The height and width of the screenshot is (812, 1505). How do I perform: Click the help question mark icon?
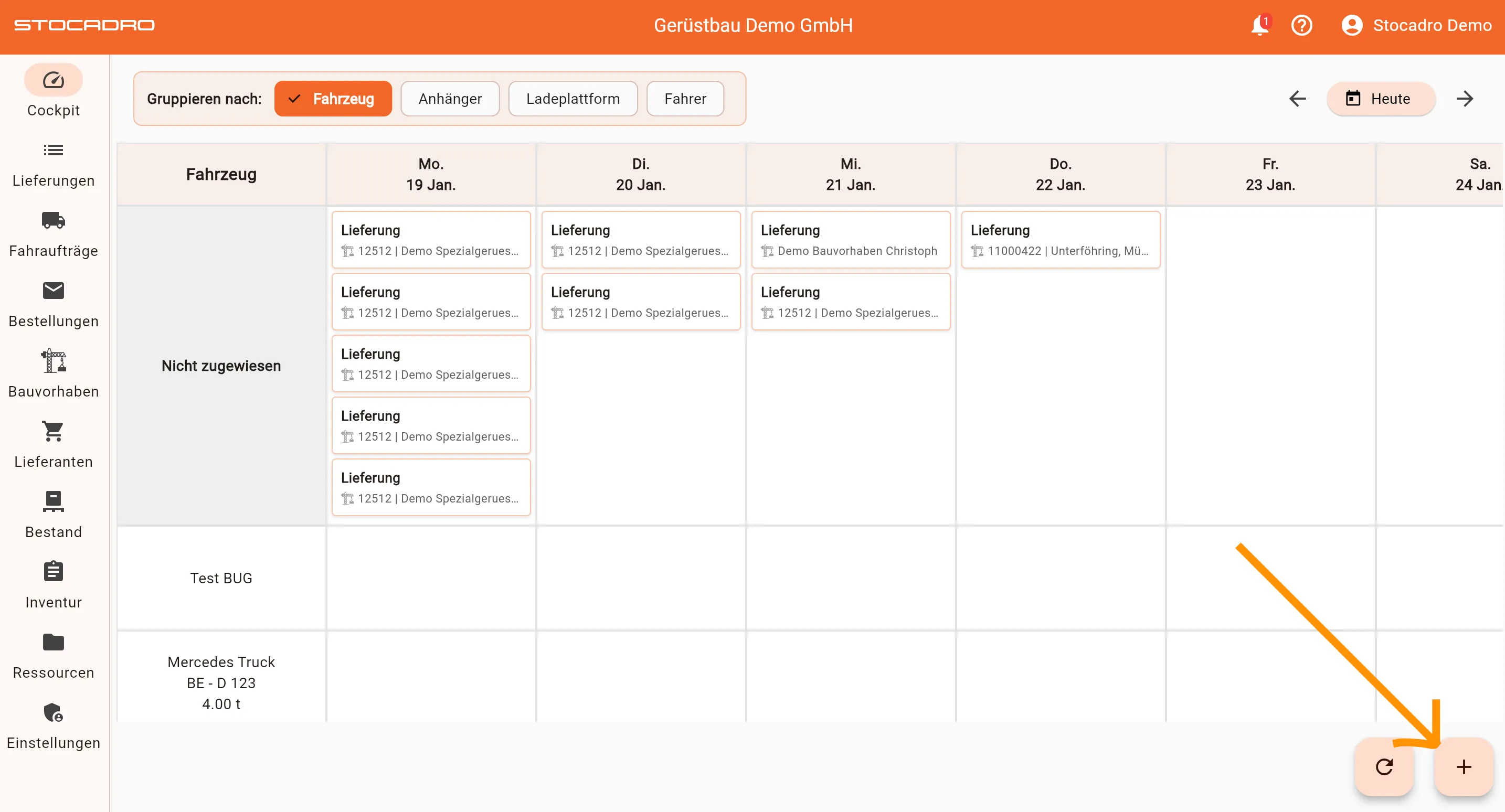[x=1302, y=25]
